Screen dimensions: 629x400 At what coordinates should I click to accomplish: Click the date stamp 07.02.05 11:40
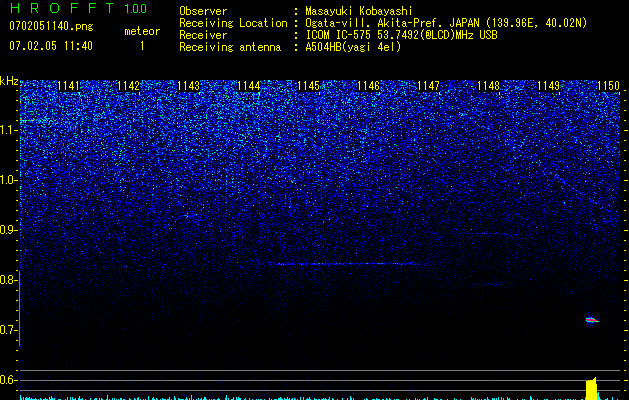tap(51, 46)
